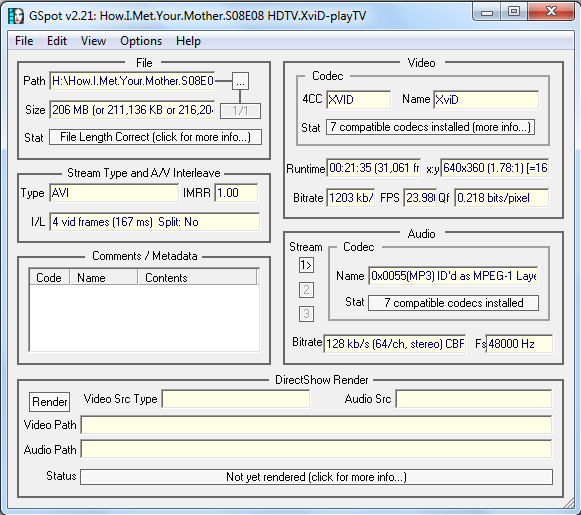Open the Options menu
The height and width of the screenshot is (515, 581).
141,41
